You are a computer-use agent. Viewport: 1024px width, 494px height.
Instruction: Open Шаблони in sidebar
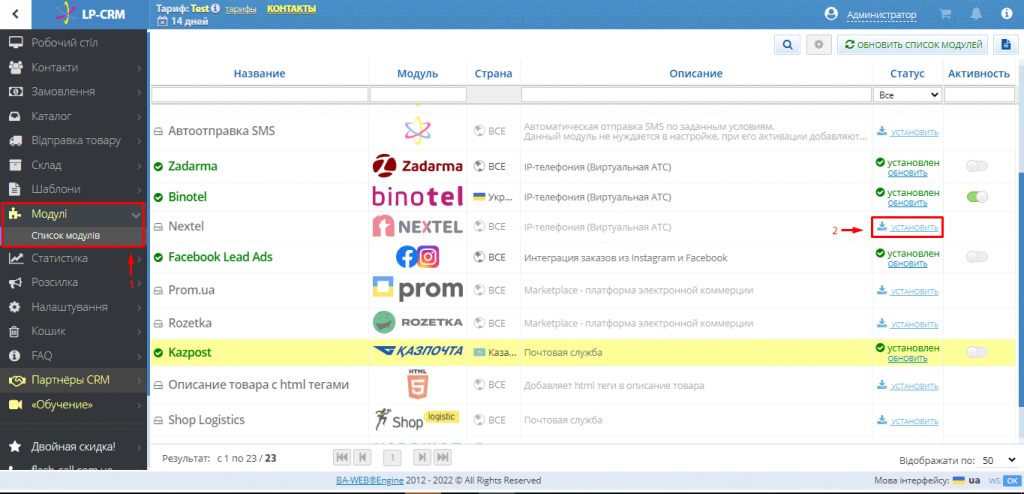pos(74,189)
